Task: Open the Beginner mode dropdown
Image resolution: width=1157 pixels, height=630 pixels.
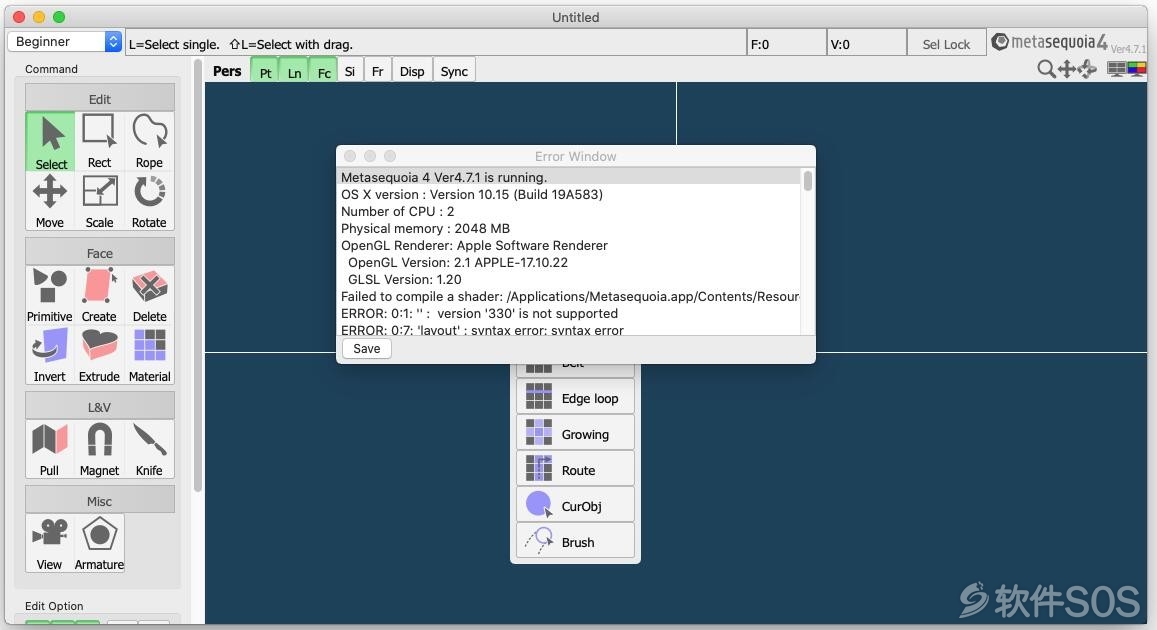Action: (64, 41)
